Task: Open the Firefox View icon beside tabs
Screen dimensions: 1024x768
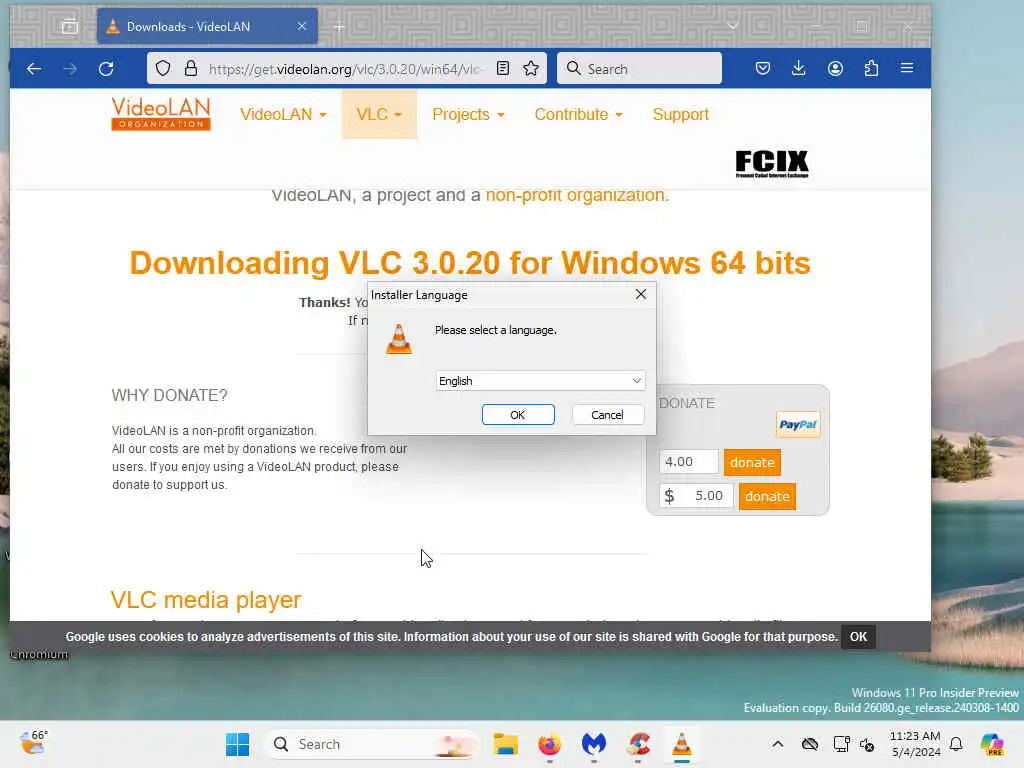Action: click(70, 27)
